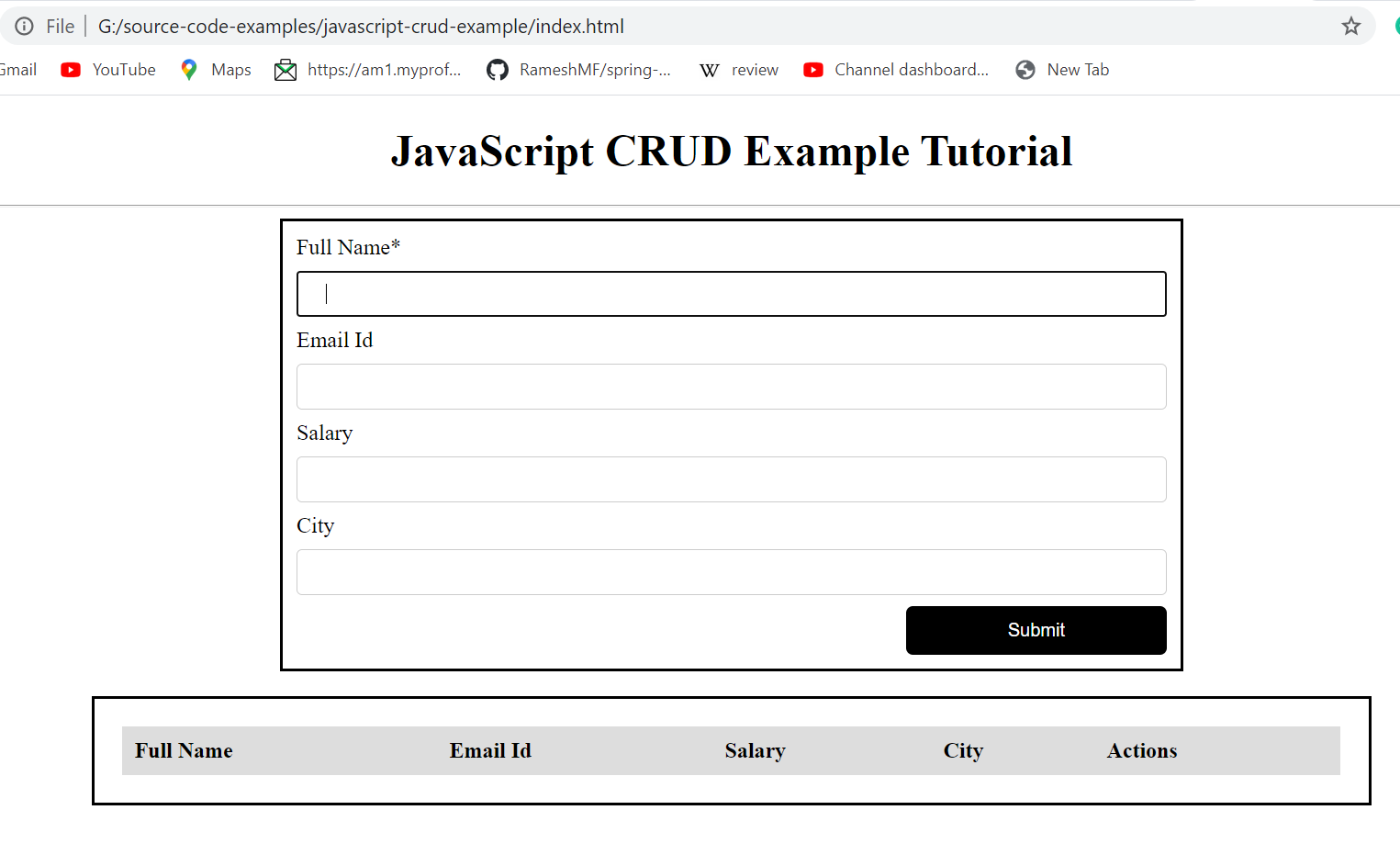This screenshot has width=1400, height=855.
Task: Click the GitHub icon for RameshMF/spring bookmark
Action: tap(497, 69)
